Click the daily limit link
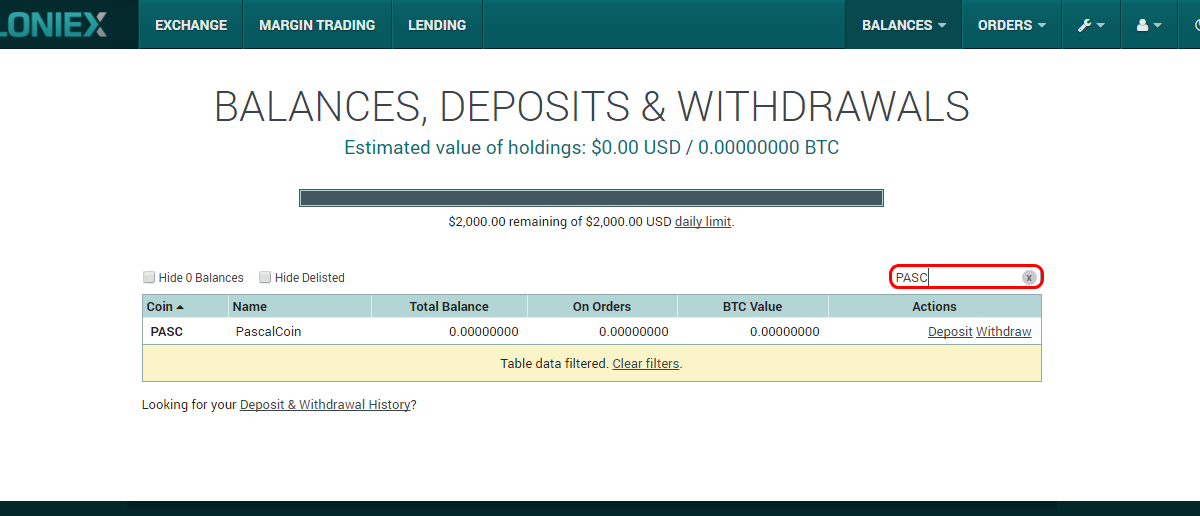 [x=703, y=222]
